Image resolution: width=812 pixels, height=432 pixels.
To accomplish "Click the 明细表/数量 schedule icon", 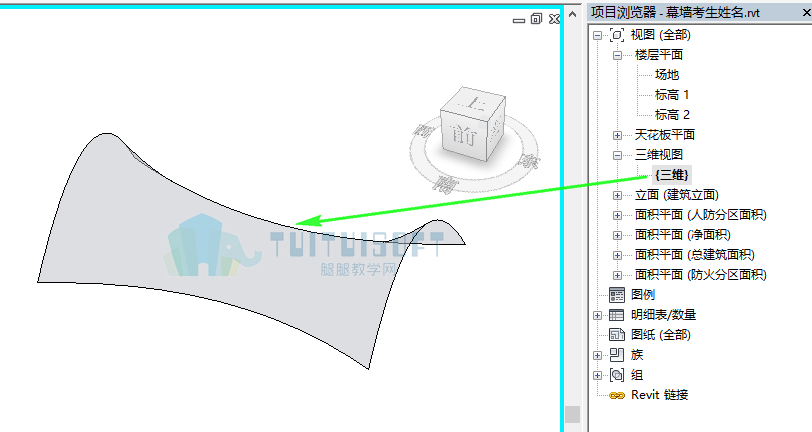I will tap(617, 315).
